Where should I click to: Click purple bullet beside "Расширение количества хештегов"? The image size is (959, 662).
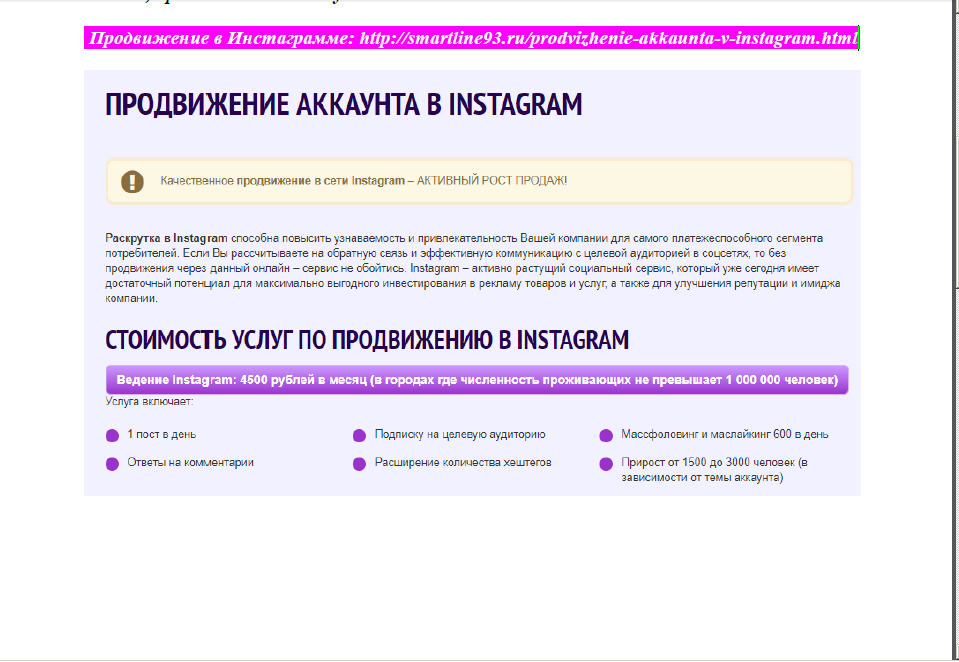tap(359, 463)
